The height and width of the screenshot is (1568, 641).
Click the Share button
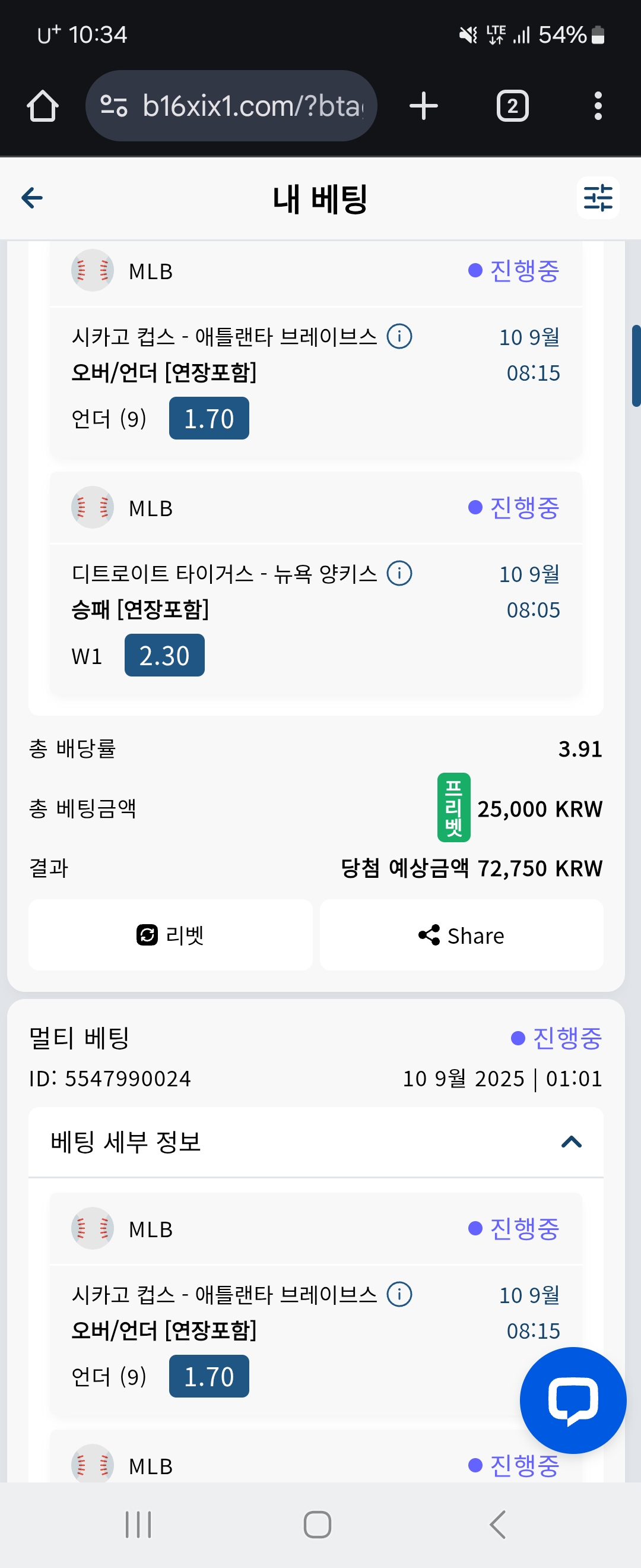462,934
